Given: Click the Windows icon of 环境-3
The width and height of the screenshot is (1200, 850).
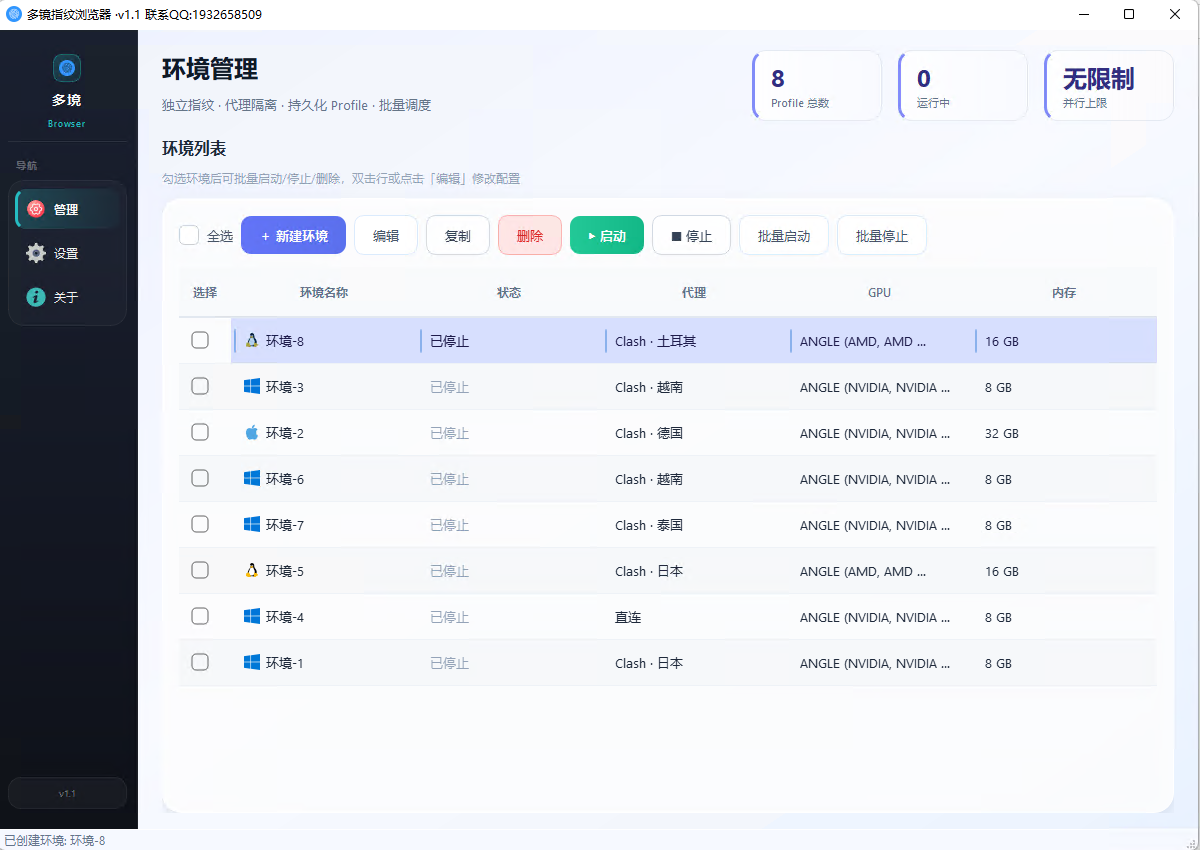Looking at the screenshot, I should pos(252,386).
